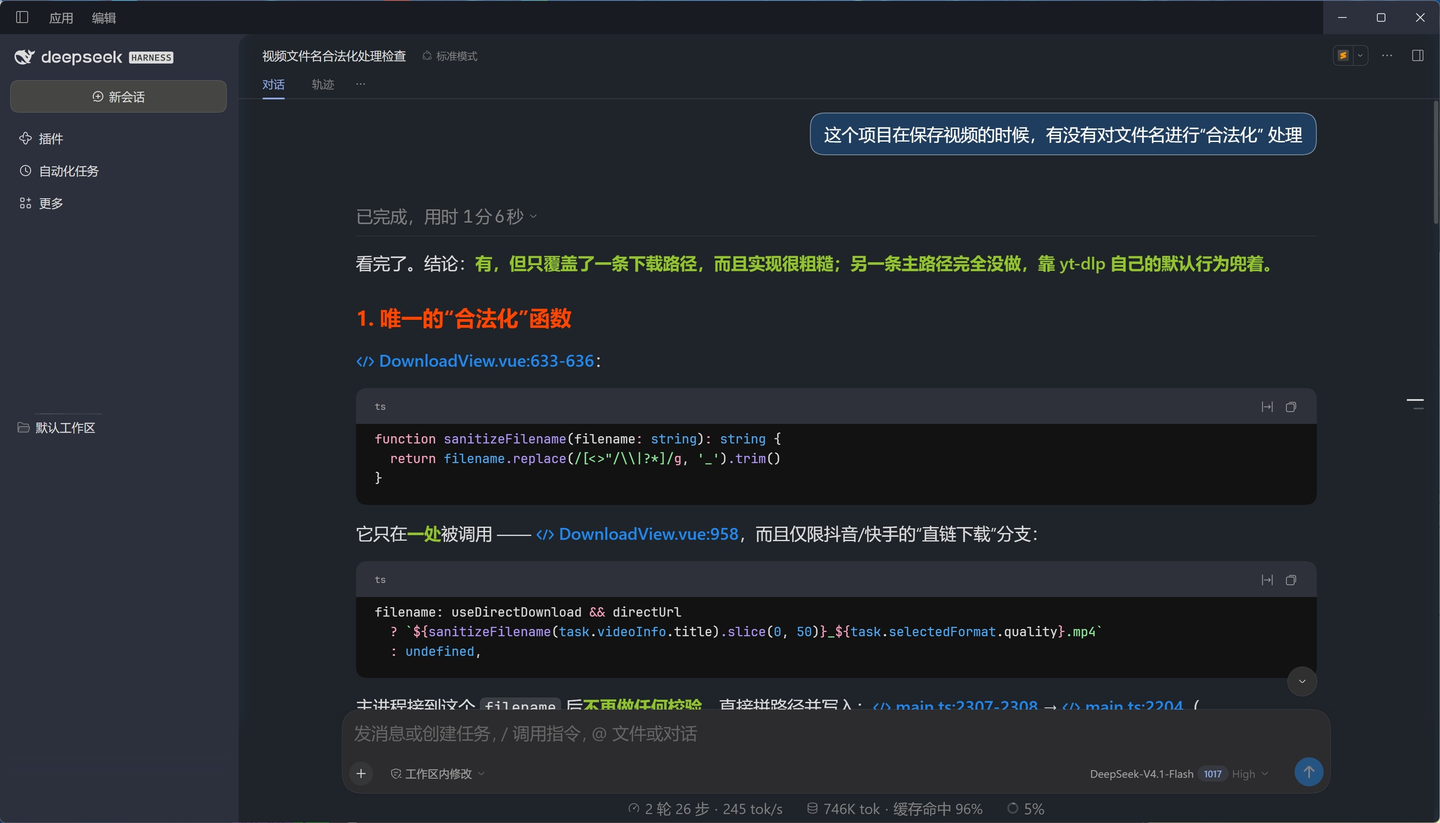This screenshot has height=823, width=1440.
Task: Open the High reasoning effort dropdown
Action: (x=1250, y=774)
